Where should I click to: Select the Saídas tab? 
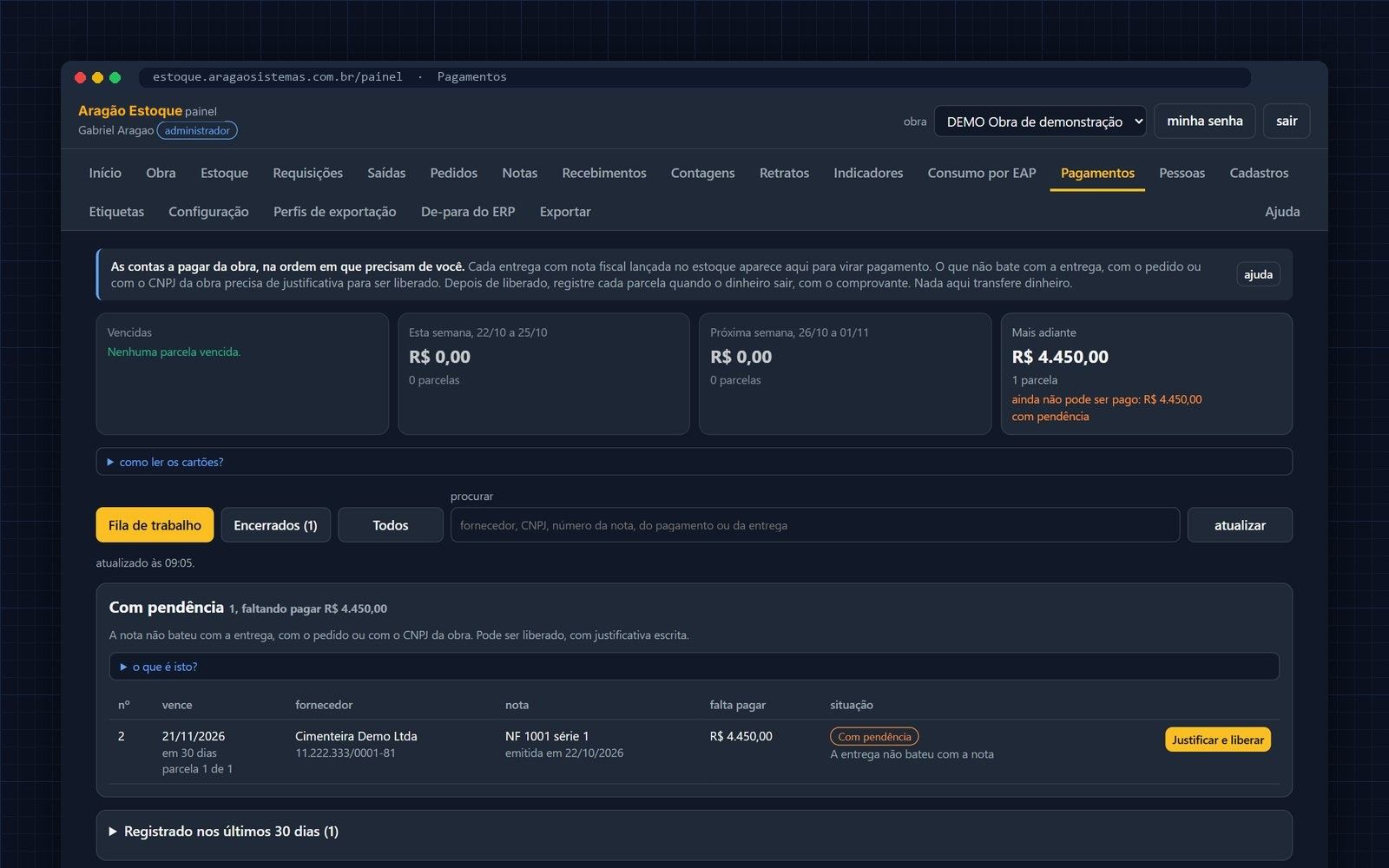click(x=386, y=173)
